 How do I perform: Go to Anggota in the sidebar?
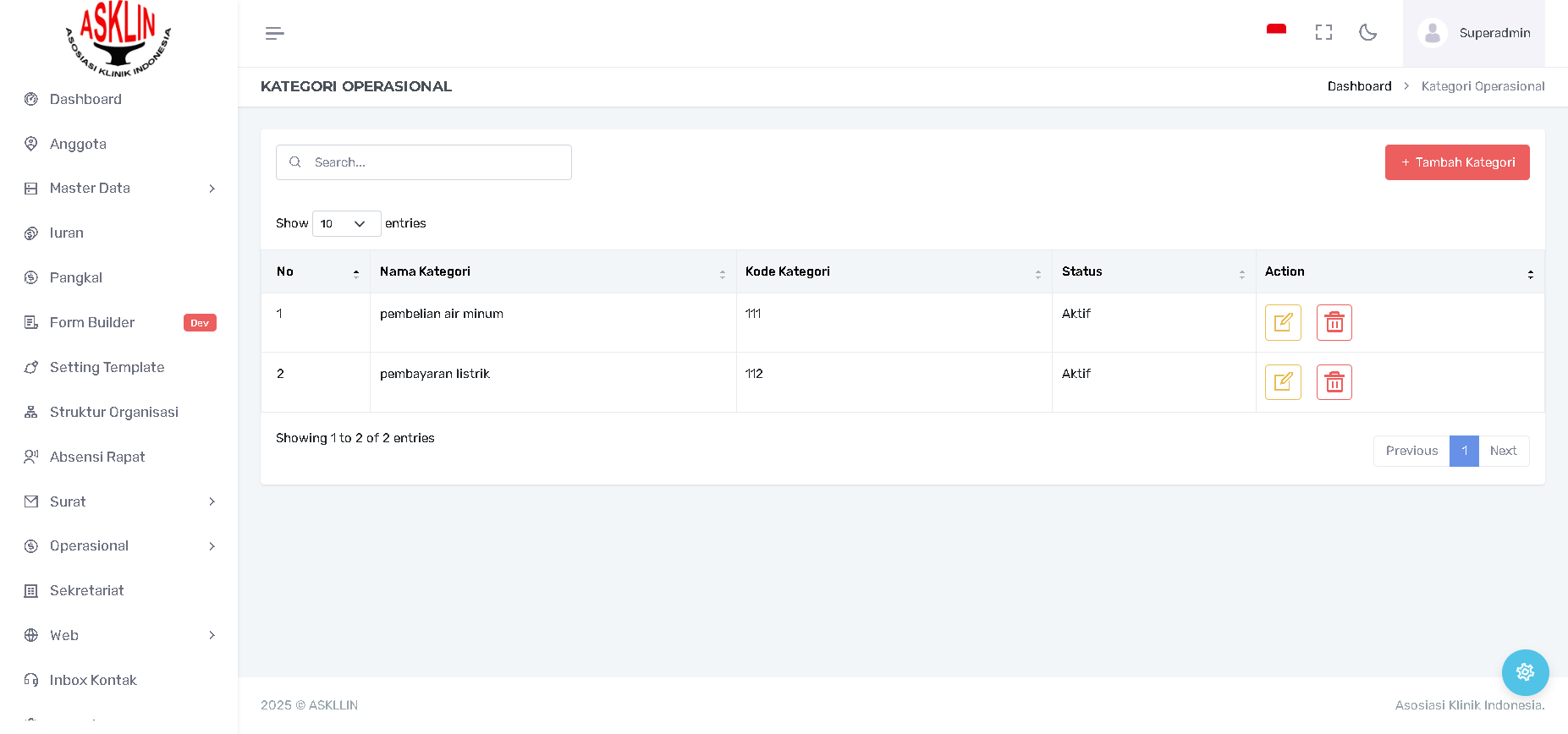[x=78, y=144]
